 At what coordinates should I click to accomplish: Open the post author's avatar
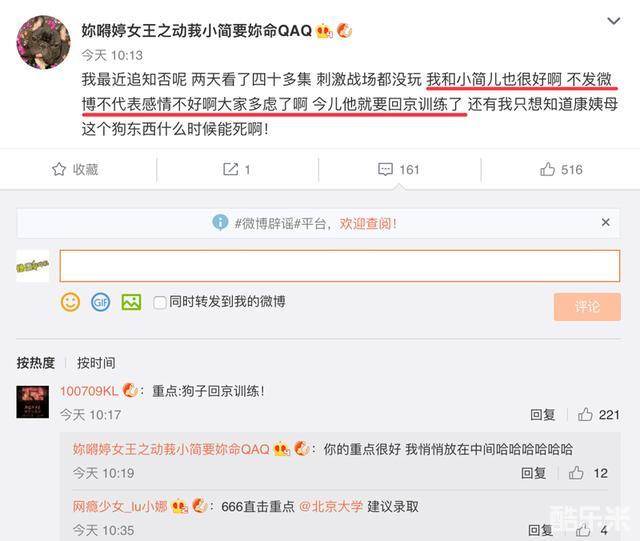point(43,42)
